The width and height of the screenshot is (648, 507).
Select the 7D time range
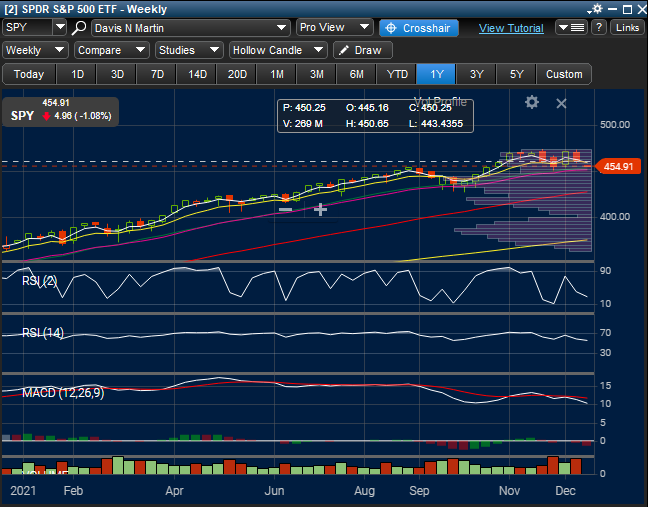[x=157, y=74]
